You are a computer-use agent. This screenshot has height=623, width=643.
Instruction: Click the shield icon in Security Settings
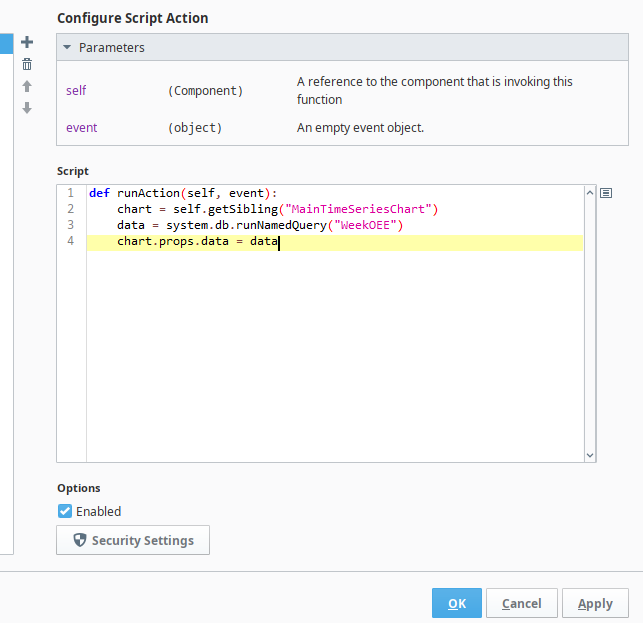pyautogui.click(x=80, y=540)
